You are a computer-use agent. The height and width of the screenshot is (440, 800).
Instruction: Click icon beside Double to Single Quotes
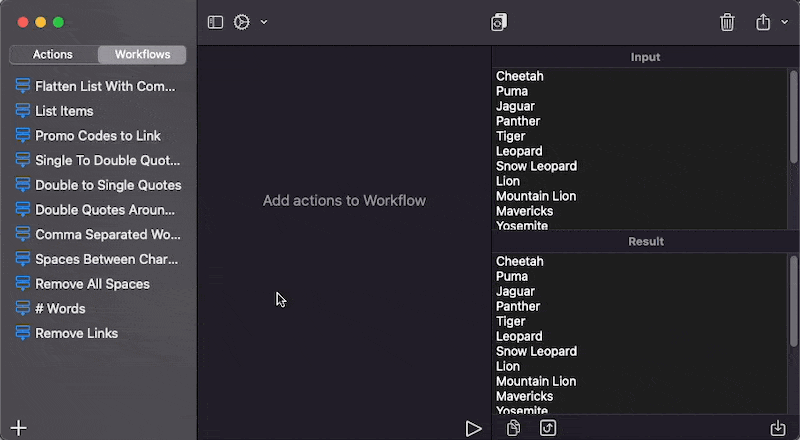point(23,185)
